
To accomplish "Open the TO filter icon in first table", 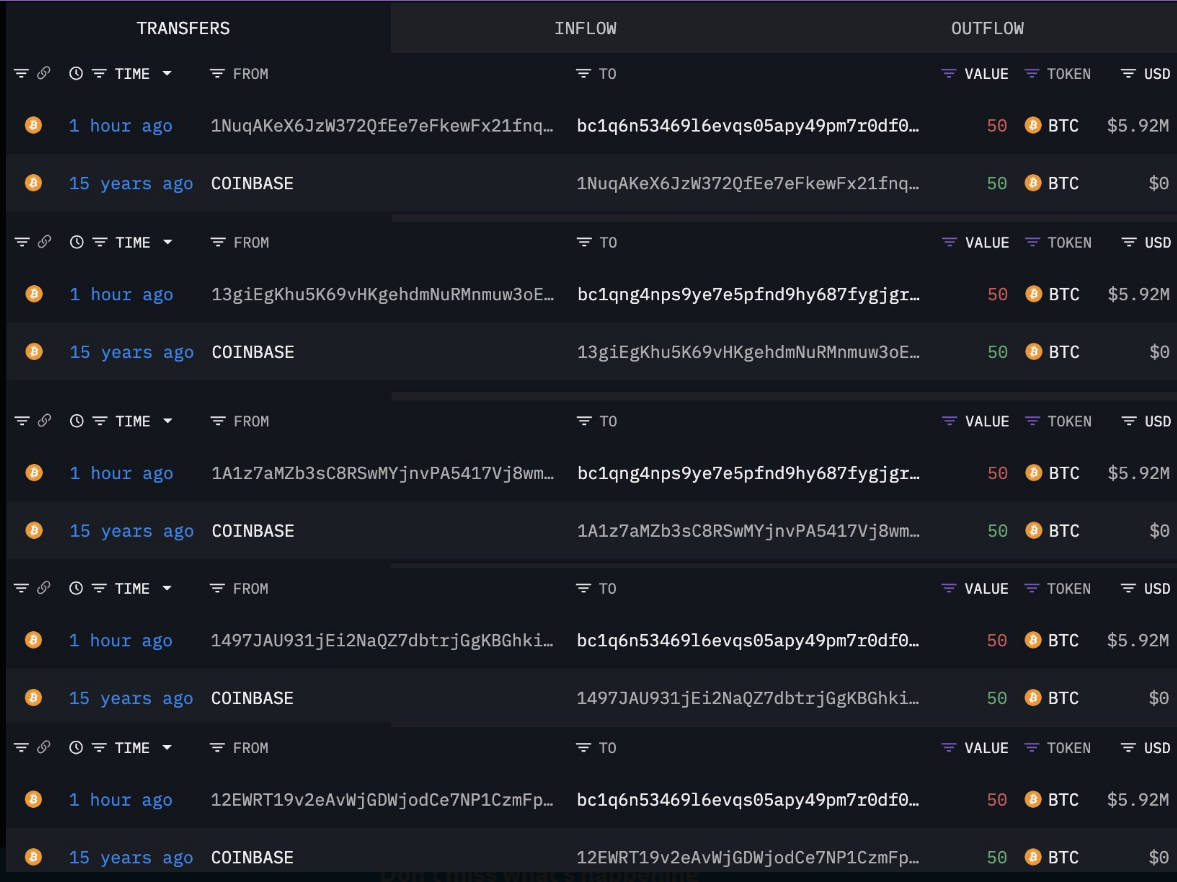I will click(582, 74).
